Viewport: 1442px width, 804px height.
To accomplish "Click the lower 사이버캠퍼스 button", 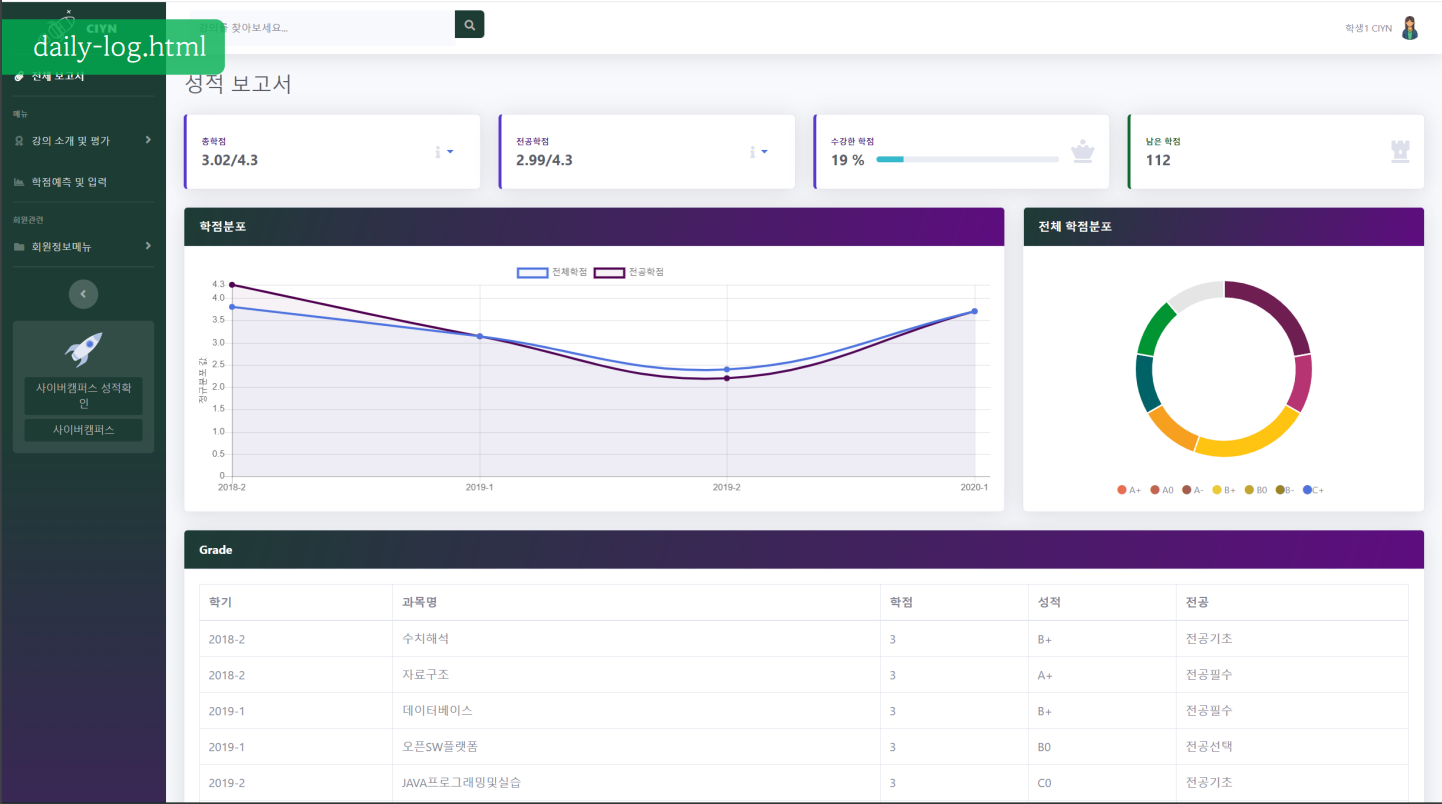I will (83, 430).
